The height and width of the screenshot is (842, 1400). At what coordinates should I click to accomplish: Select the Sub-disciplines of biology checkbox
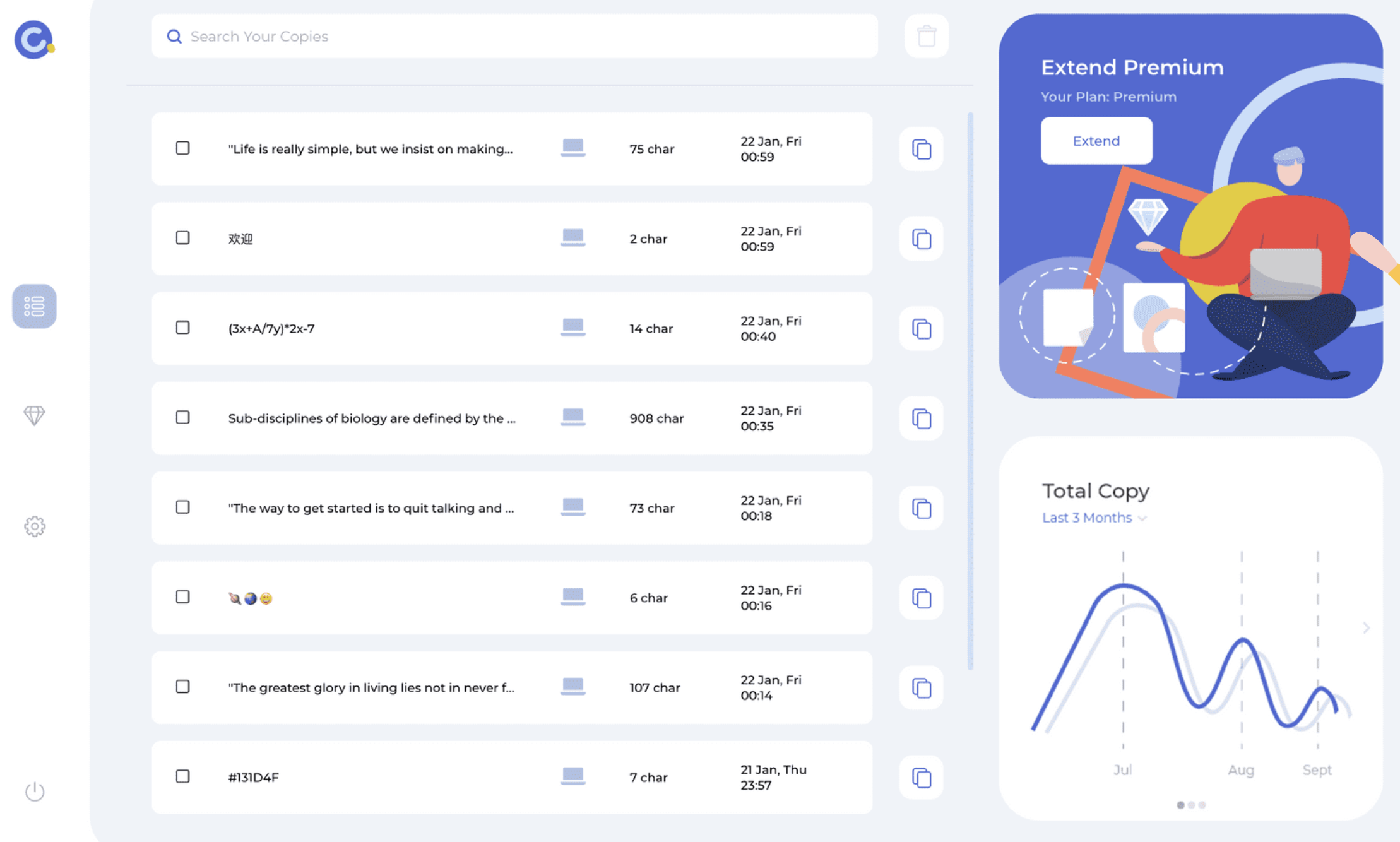[x=182, y=417]
